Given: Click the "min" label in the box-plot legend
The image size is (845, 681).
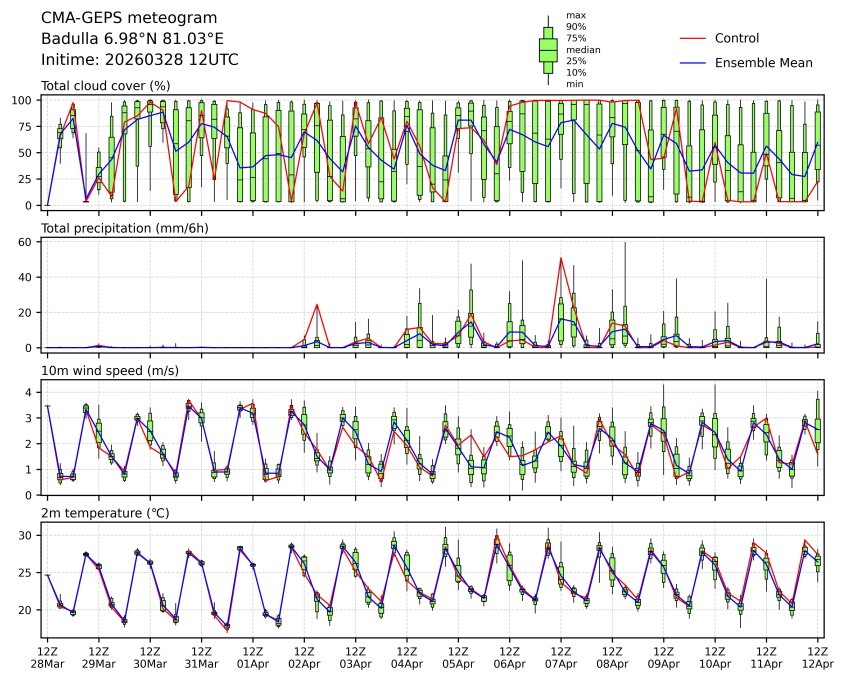Looking at the screenshot, I should tap(574, 84).
